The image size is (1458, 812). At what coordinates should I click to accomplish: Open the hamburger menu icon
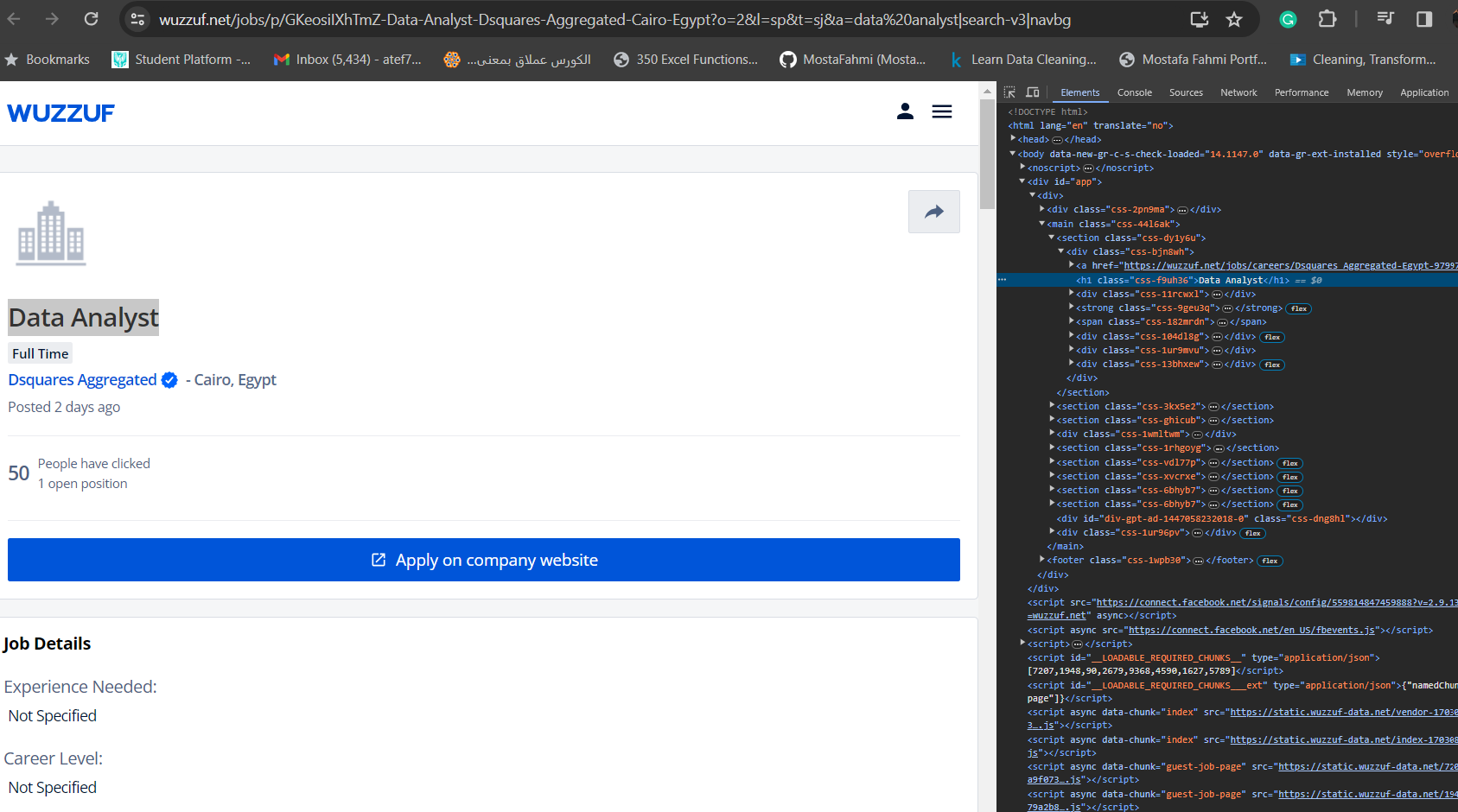(942, 111)
